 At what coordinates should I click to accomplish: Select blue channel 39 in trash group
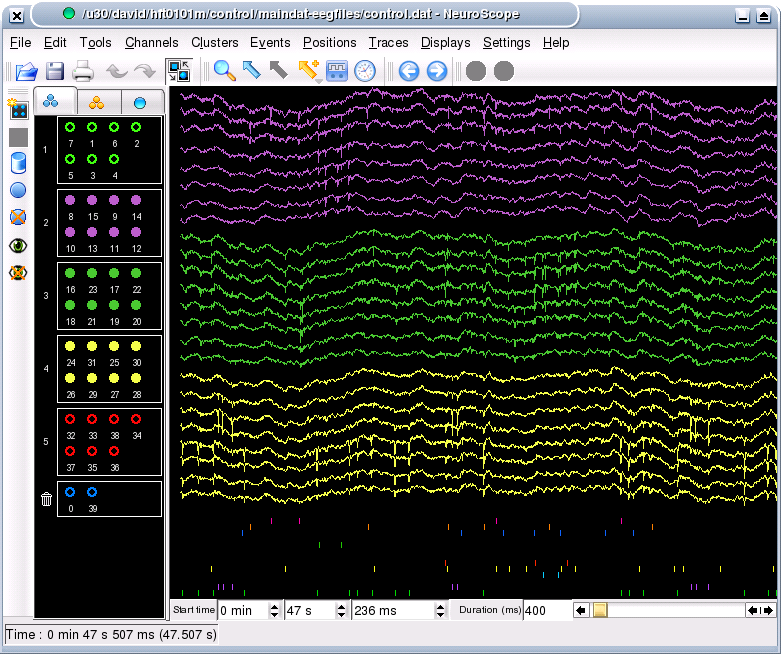pyautogui.click(x=92, y=492)
